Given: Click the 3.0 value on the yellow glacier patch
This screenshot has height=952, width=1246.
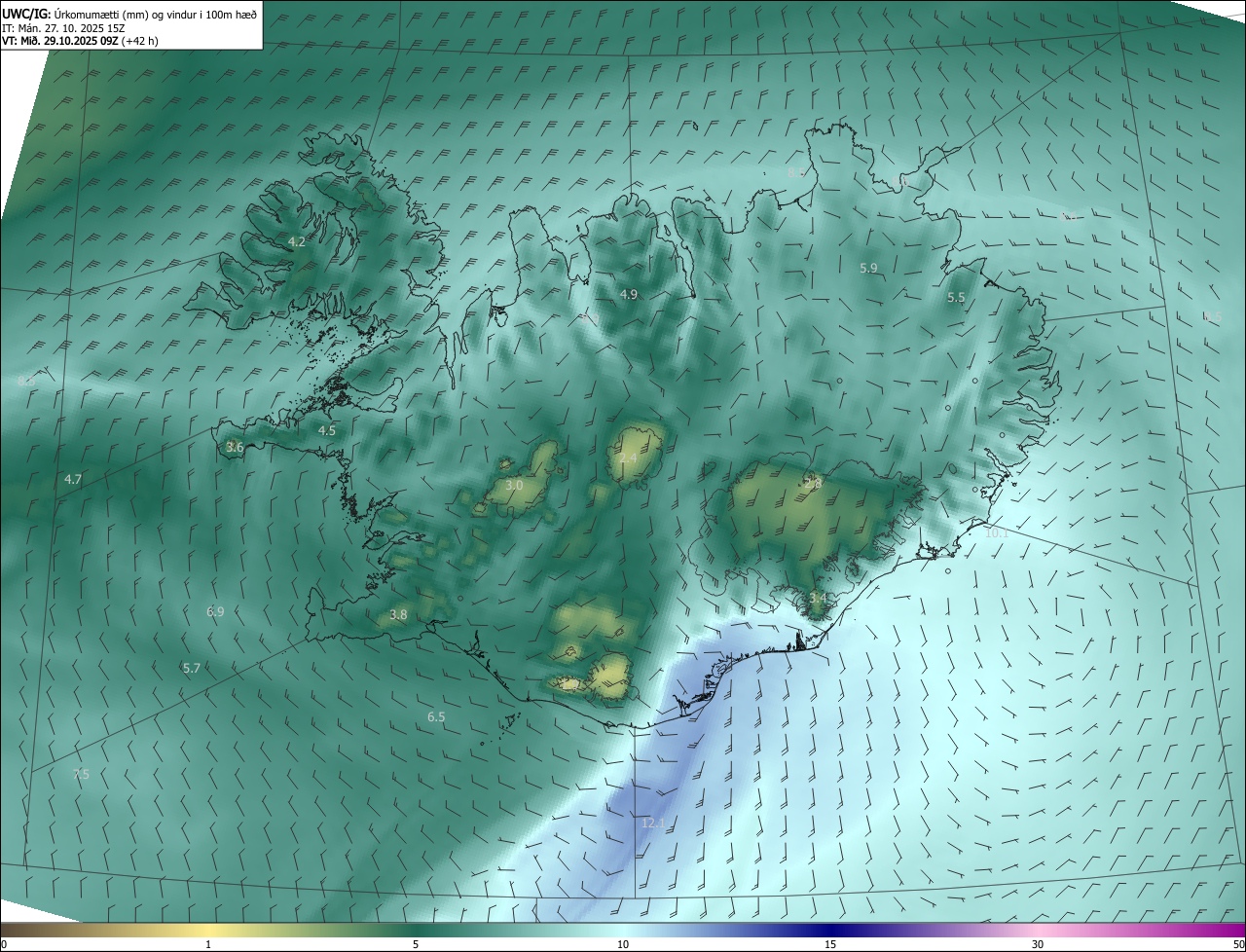Looking at the screenshot, I should pos(515,485).
